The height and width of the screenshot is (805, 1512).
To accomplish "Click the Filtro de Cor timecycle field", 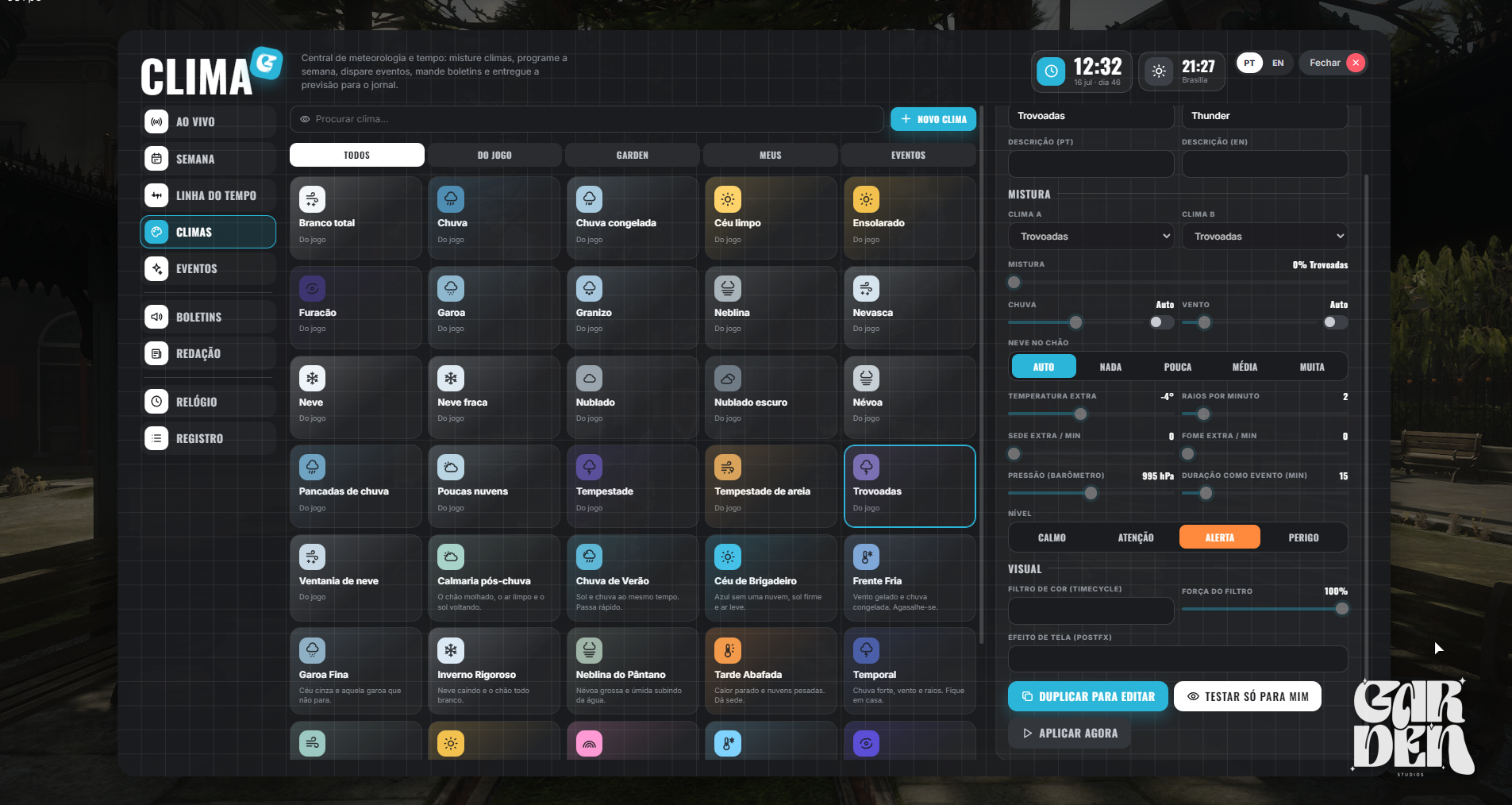I will pyautogui.click(x=1091, y=610).
